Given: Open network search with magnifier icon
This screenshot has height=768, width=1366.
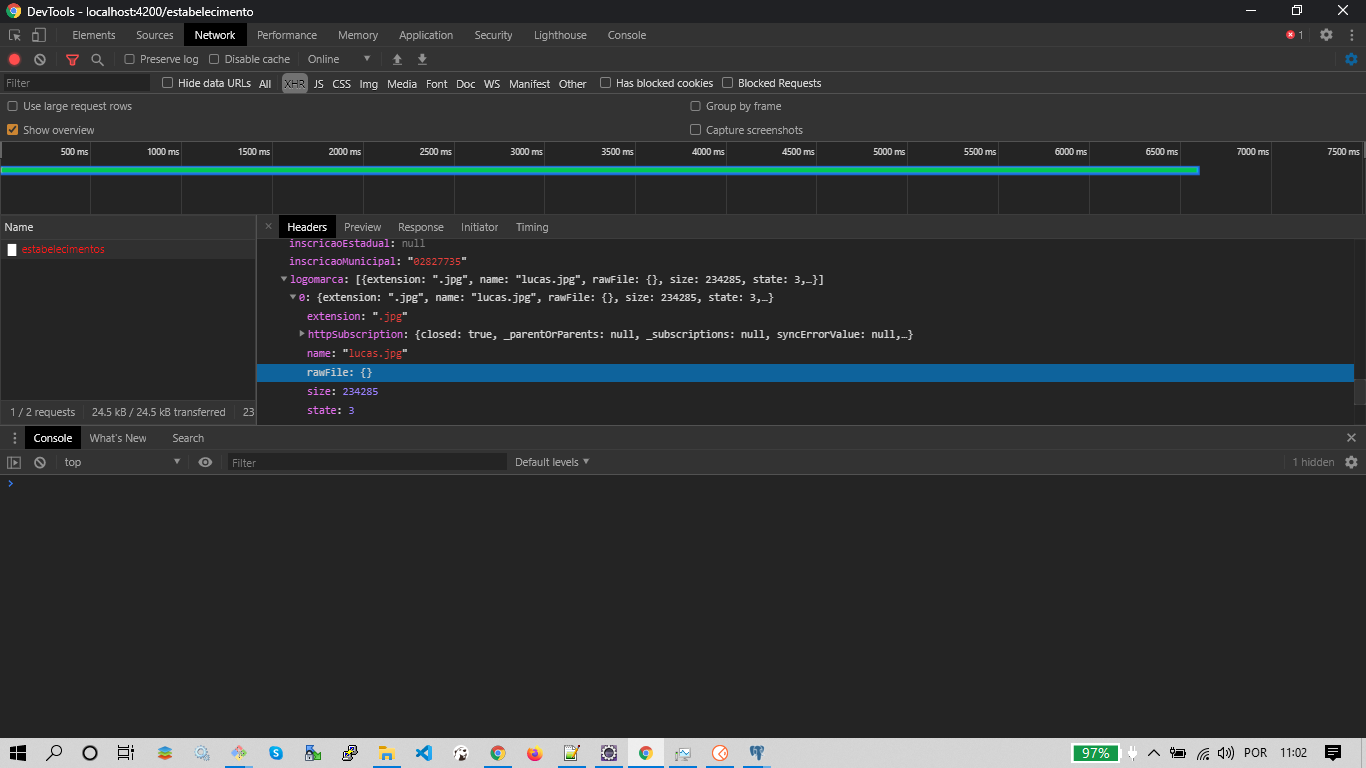Looking at the screenshot, I should click(x=97, y=60).
